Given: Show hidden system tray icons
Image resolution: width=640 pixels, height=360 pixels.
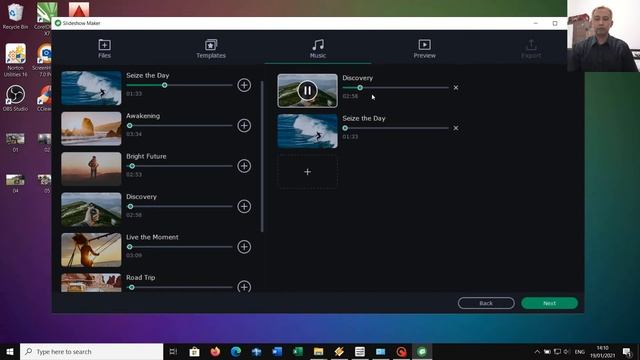Looking at the screenshot, I should pyautogui.click(x=537, y=352).
